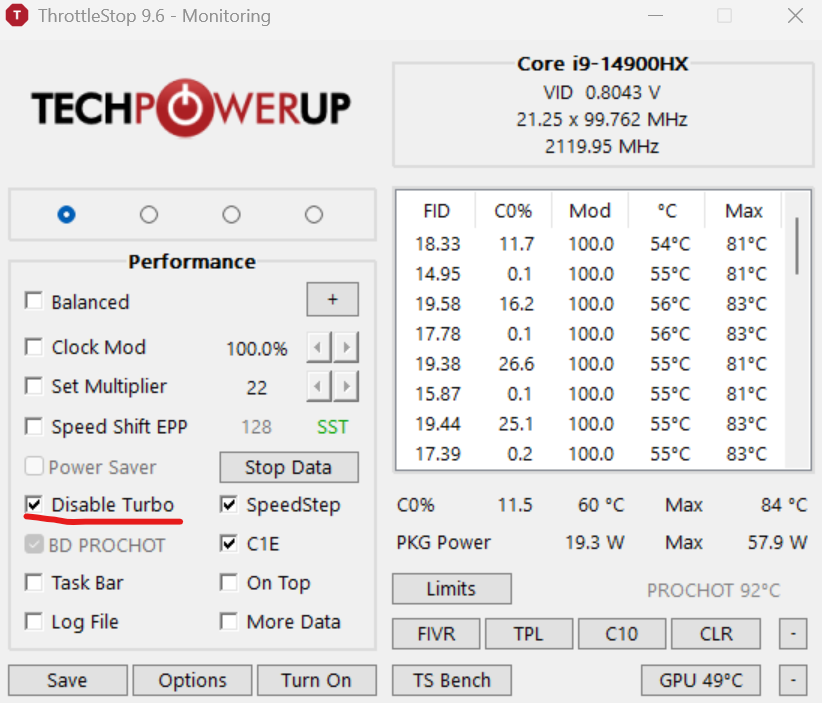The image size is (822, 703).
Task: Decrease Clock Mod with left arrow
Action: [x=318, y=347]
